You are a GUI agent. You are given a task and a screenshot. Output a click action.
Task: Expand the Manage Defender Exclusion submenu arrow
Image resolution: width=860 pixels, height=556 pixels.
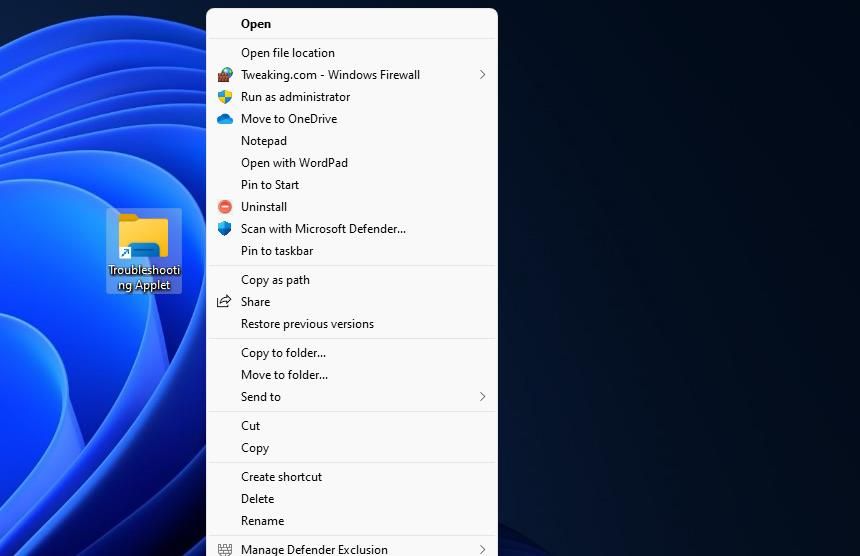pyautogui.click(x=482, y=549)
